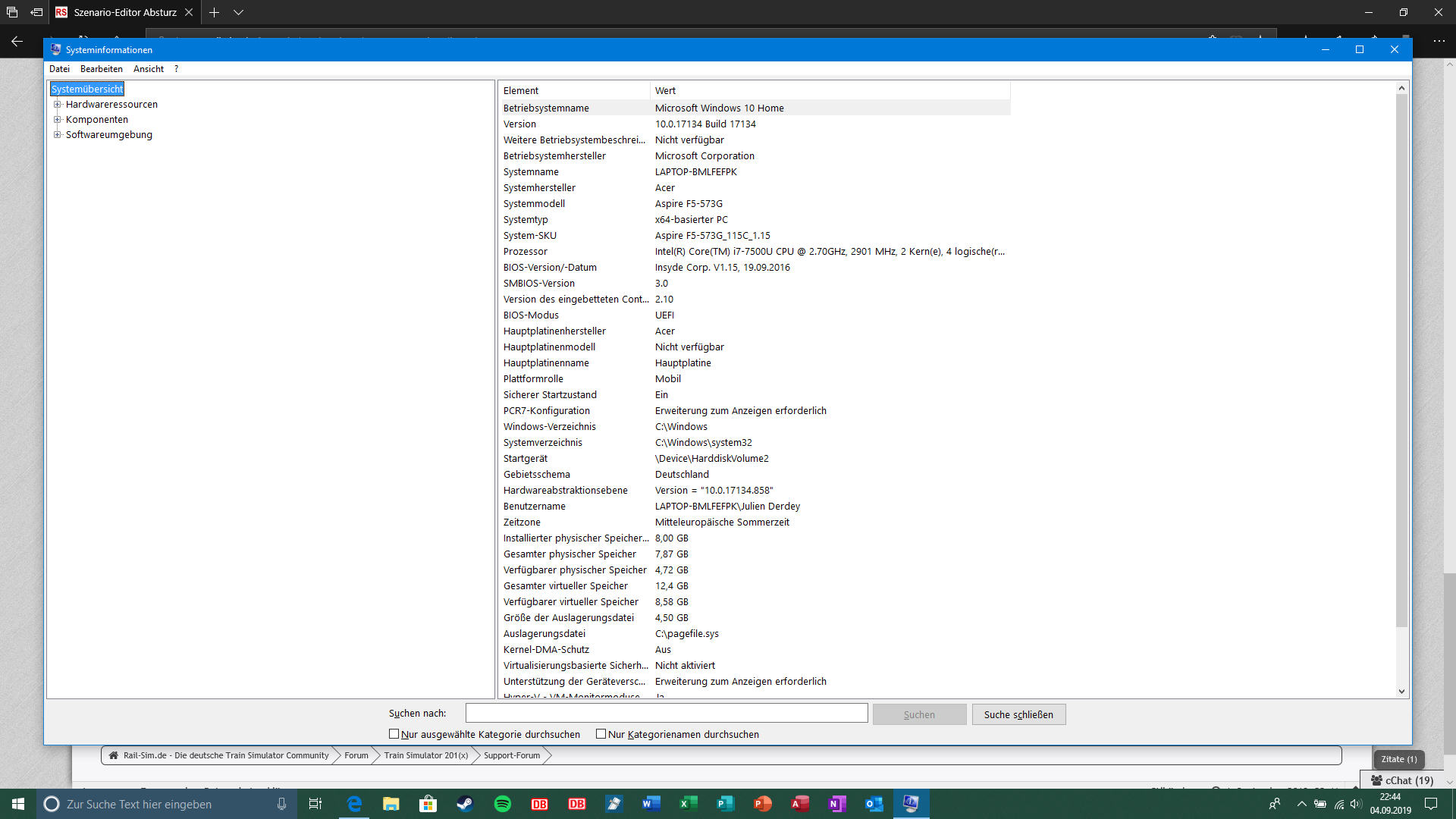Expand the Hardwareressourcen tree node
Viewport: 1456px width, 819px height.
(57, 105)
